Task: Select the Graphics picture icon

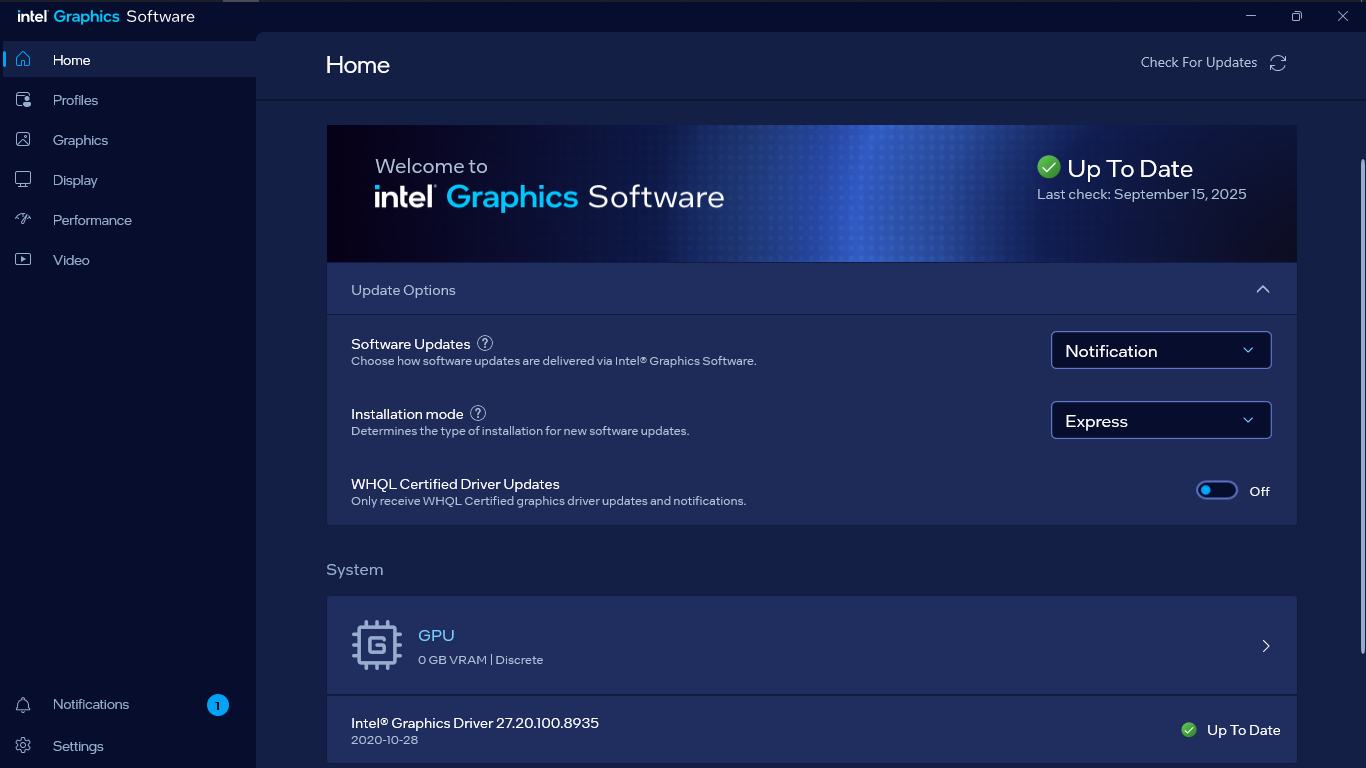Action: 23,140
